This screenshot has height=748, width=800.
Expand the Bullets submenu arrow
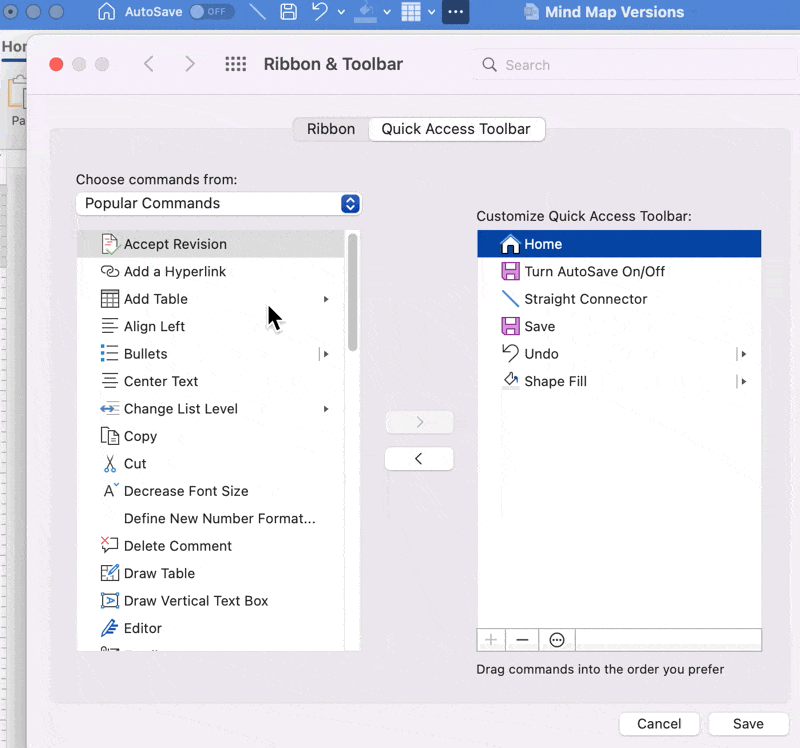(x=326, y=354)
